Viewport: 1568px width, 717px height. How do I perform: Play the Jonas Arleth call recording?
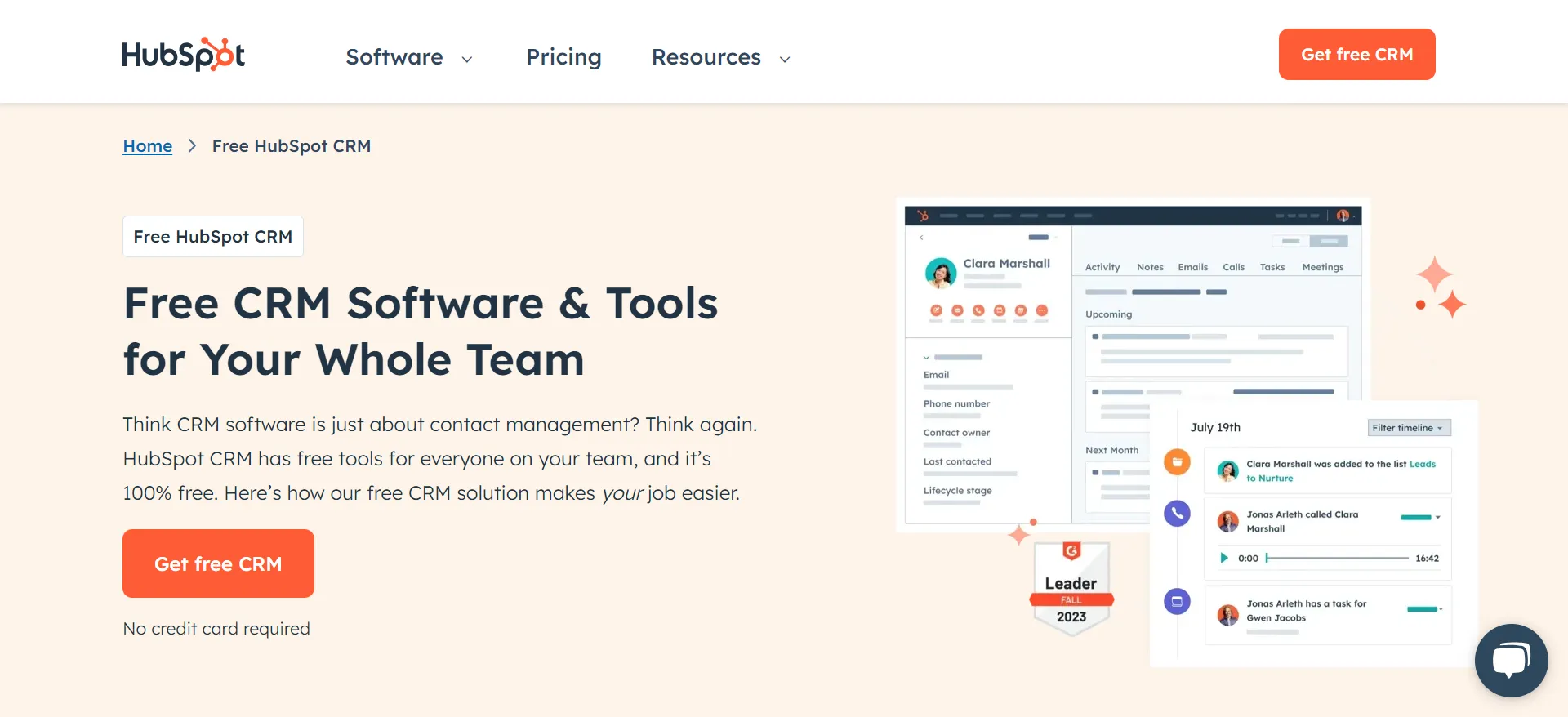coord(1223,558)
